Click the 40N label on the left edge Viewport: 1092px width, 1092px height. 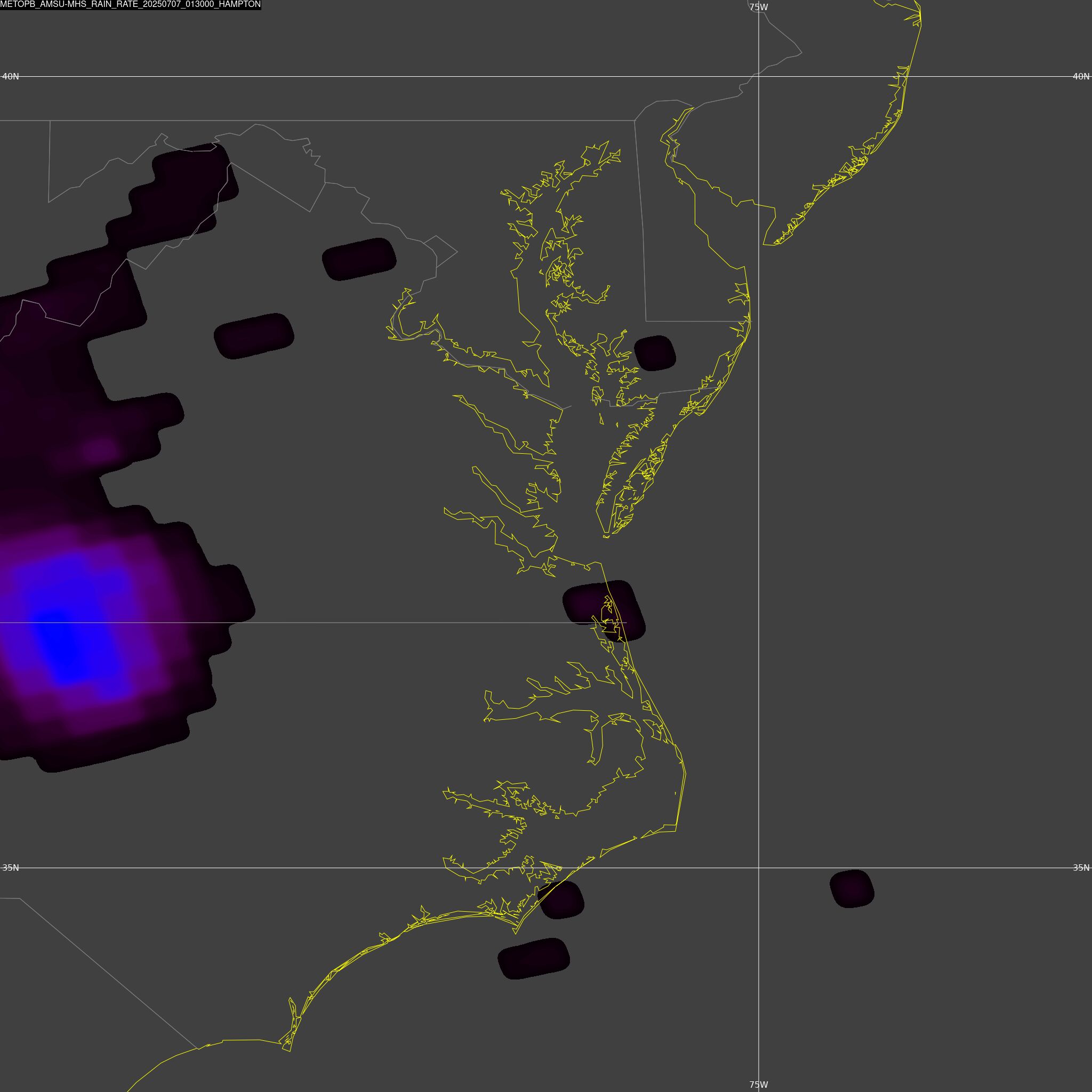click(11, 76)
